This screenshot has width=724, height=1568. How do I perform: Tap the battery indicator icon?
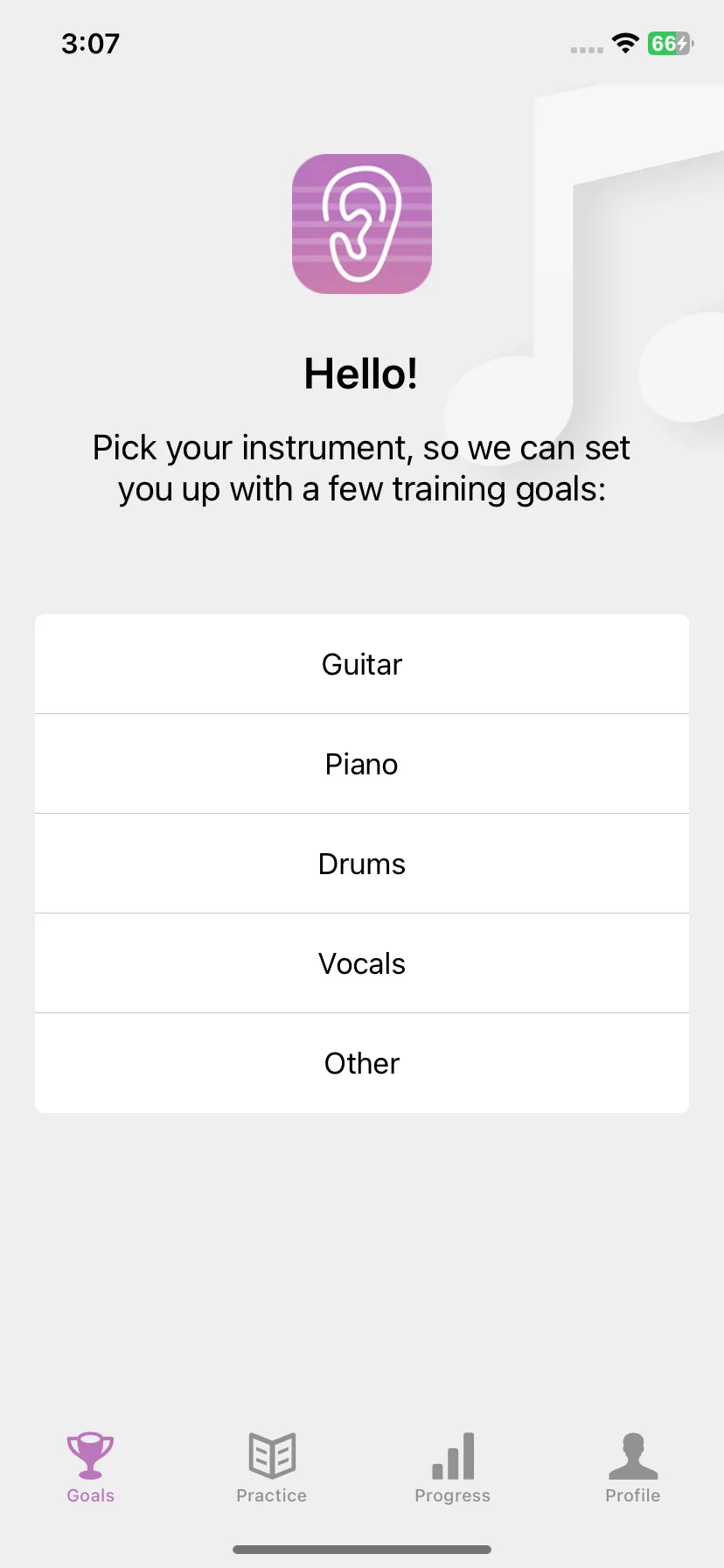click(671, 43)
